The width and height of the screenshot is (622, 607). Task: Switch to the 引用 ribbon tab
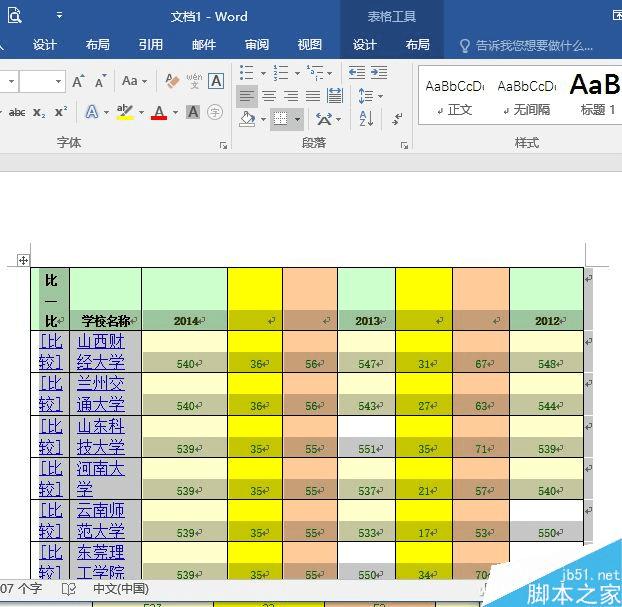tap(151, 44)
